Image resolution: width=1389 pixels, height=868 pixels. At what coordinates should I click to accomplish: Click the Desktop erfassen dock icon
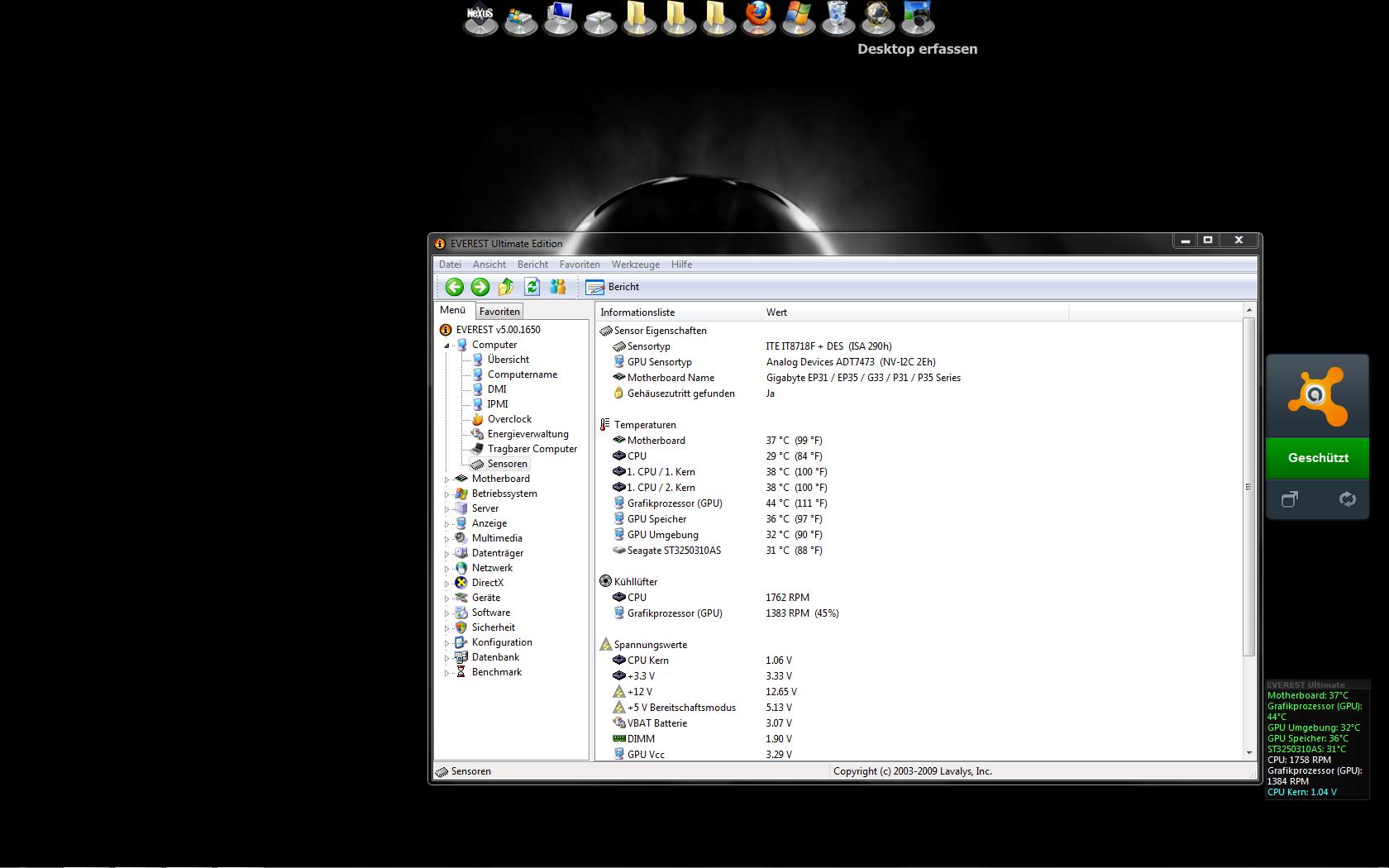pyautogui.click(x=917, y=18)
